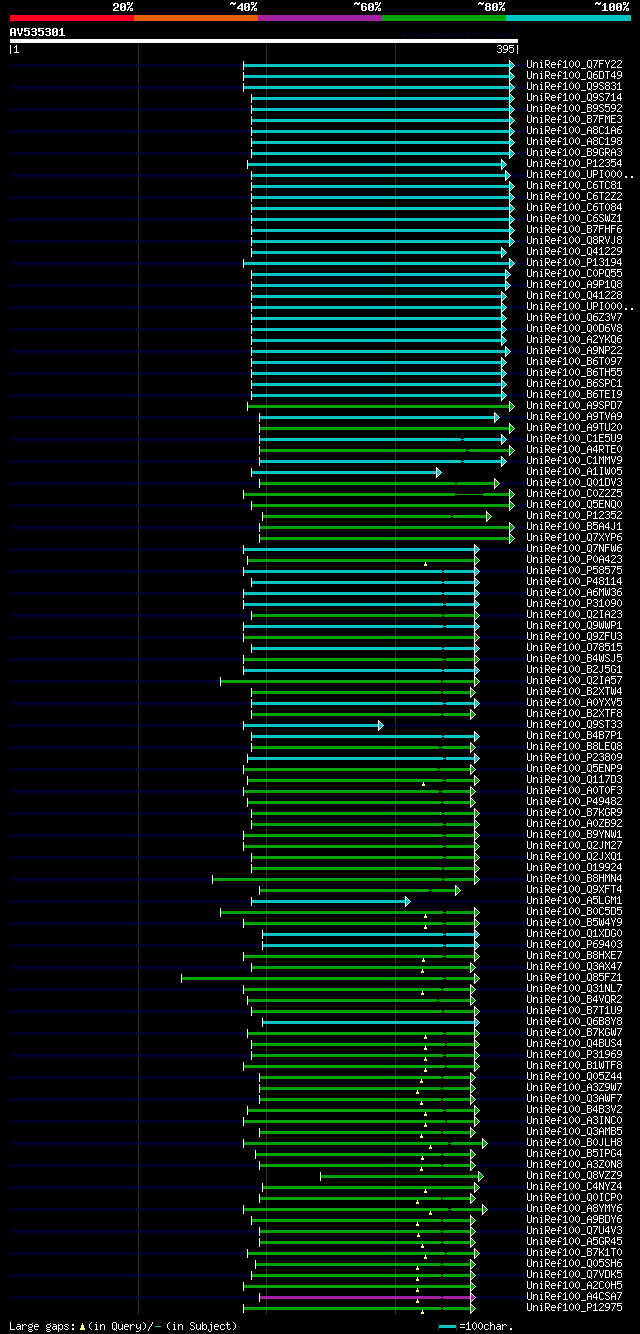Screen dimensions: 640x1334
Task: Select the UniRef100_A8C1A6 label
Action: click(x=574, y=130)
